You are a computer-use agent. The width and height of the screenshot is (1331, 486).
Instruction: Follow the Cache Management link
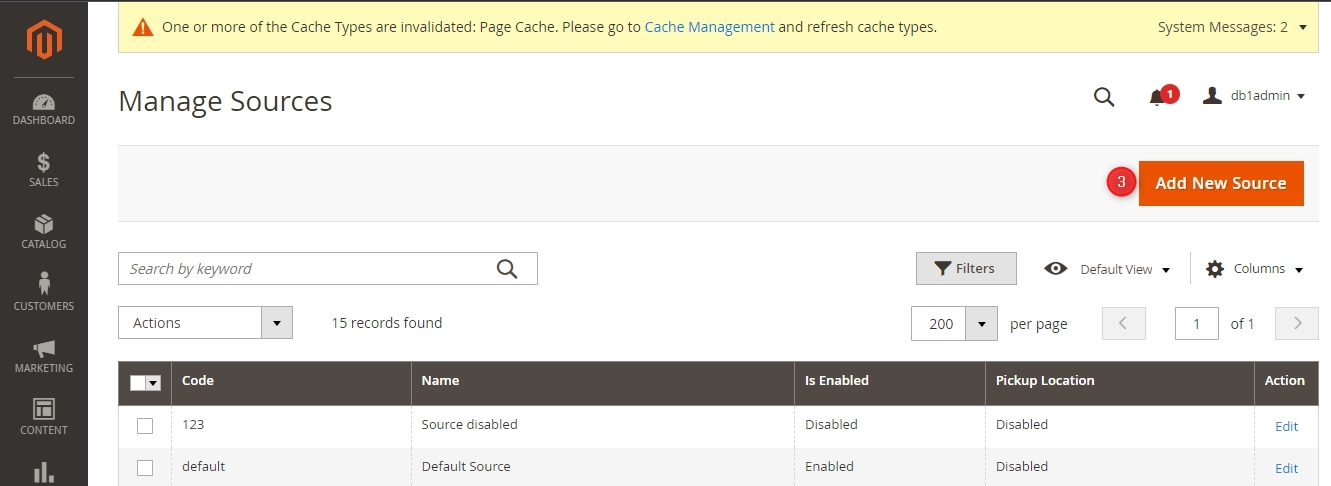(x=709, y=27)
